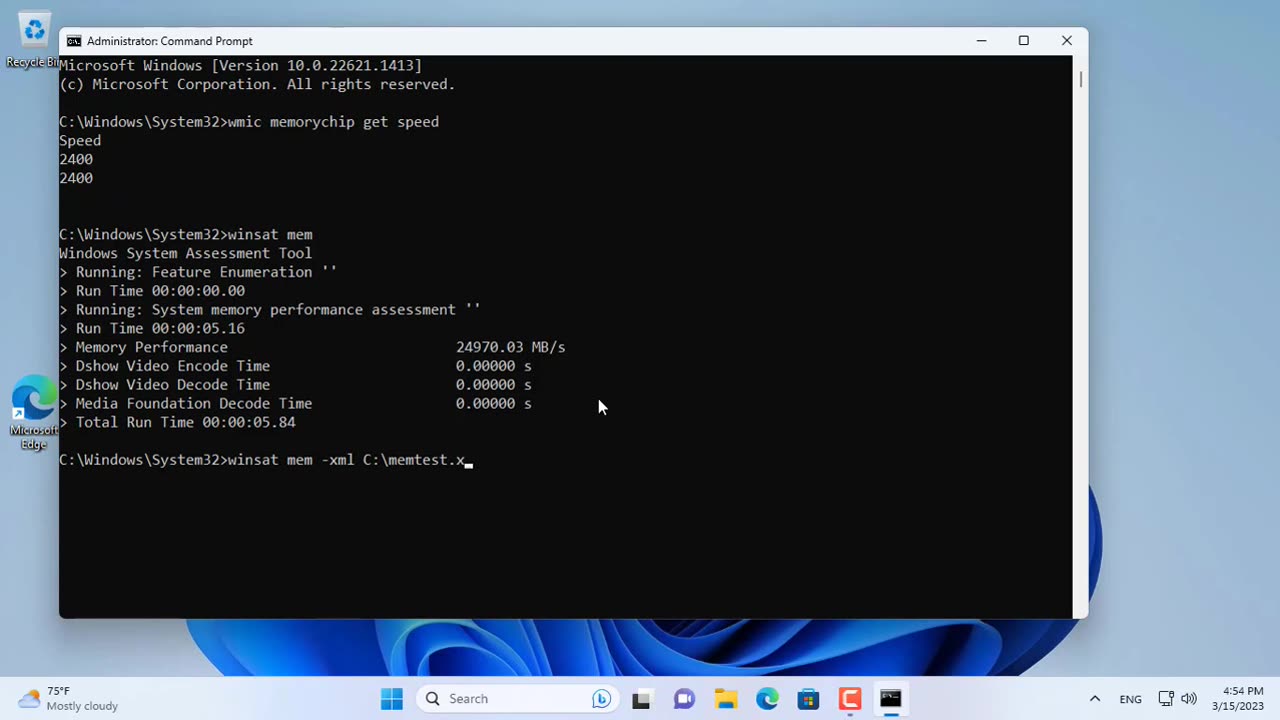Image resolution: width=1280 pixels, height=720 pixels.
Task: Click the 'Administrator: Command Prompt' title text
Action: [x=170, y=41]
